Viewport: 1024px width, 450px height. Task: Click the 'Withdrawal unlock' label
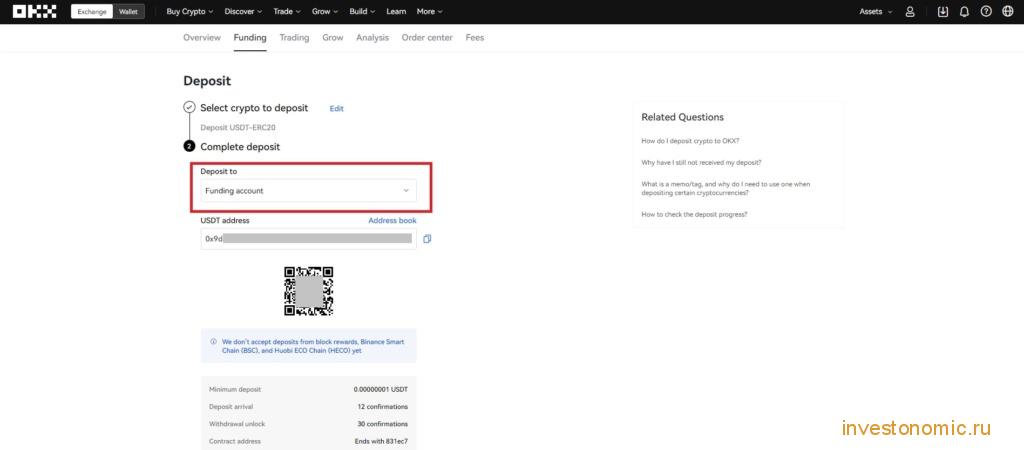(x=237, y=425)
